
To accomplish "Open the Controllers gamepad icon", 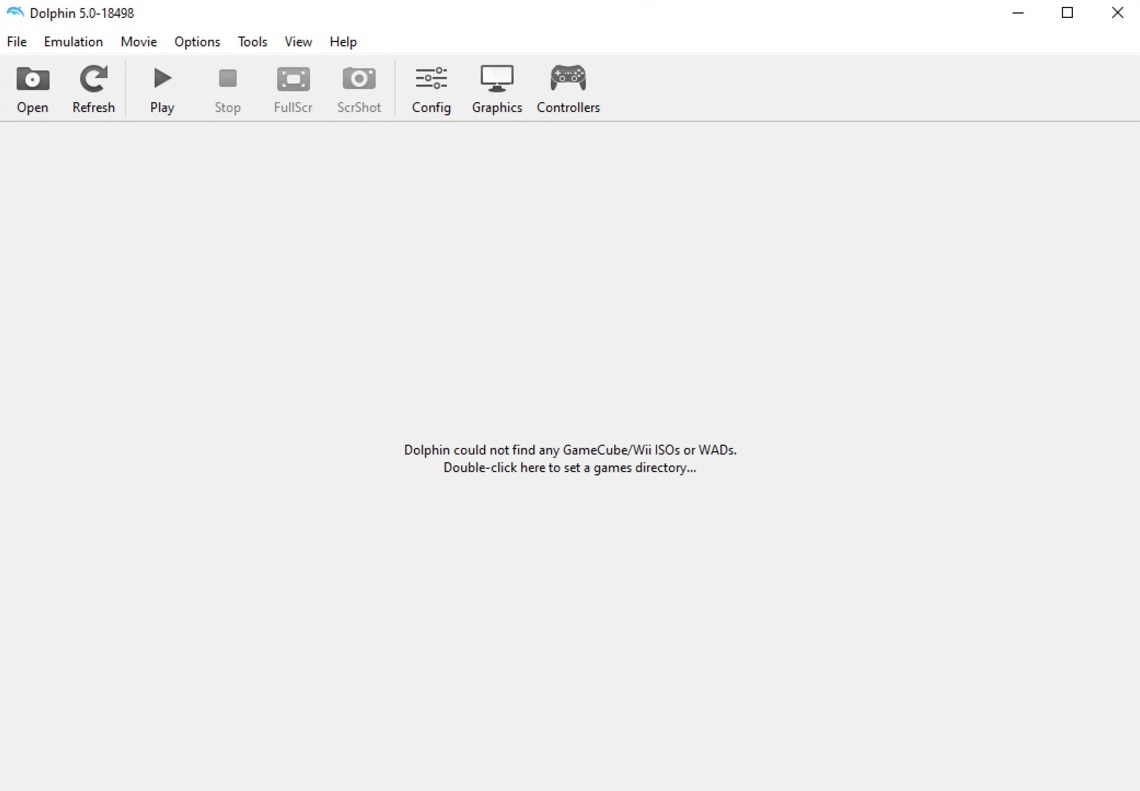I will click(x=568, y=80).
